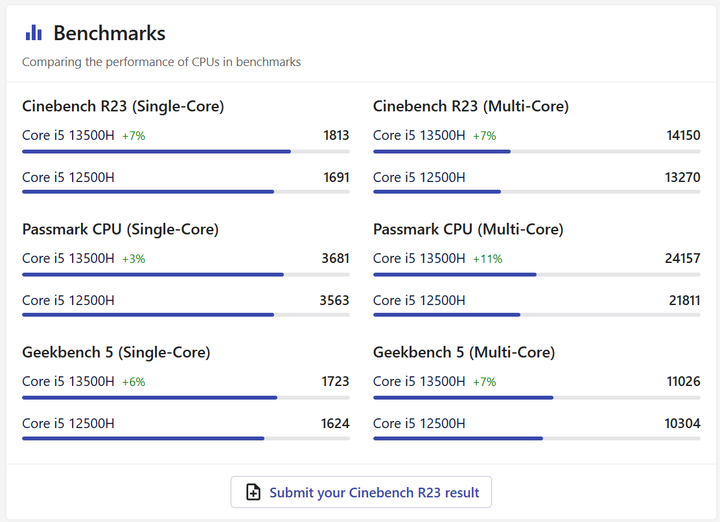The image size is (720, 522).
Task: Click the +6% Geekbench single-core badge
Action: click(134, 382)
